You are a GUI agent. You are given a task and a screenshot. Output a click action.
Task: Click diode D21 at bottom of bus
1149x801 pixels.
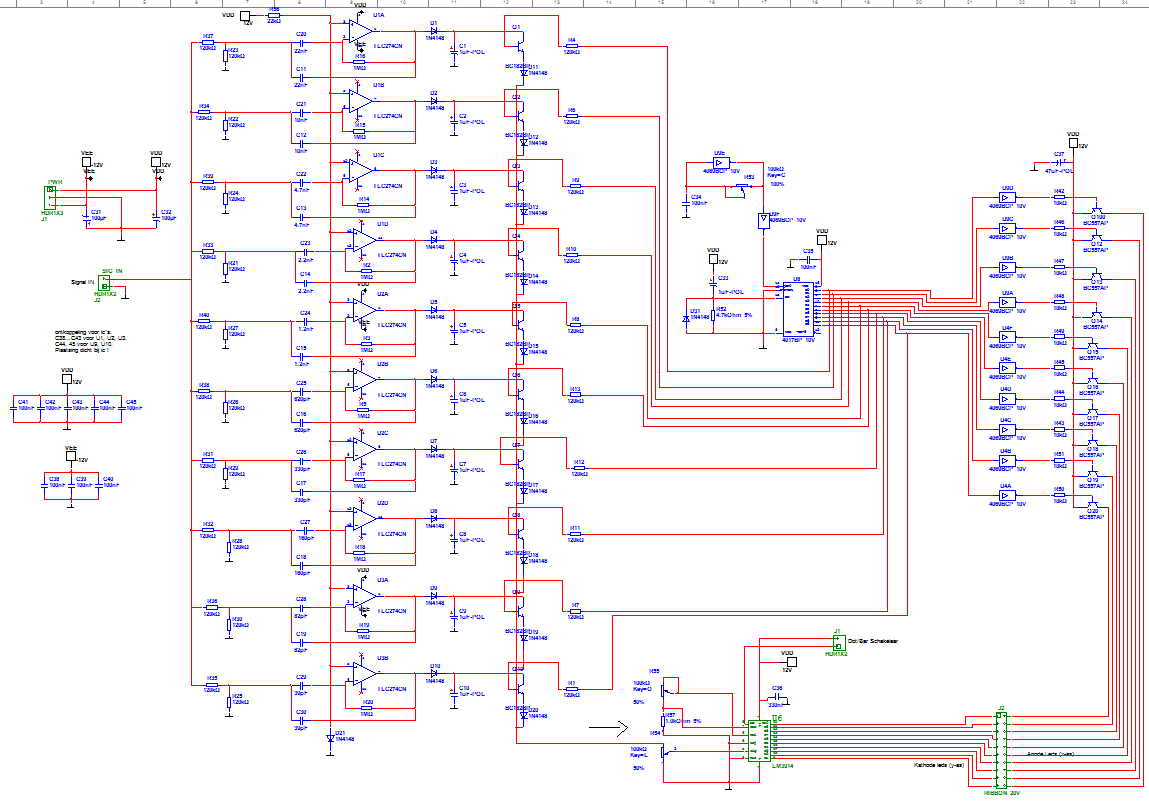[330, 738]
